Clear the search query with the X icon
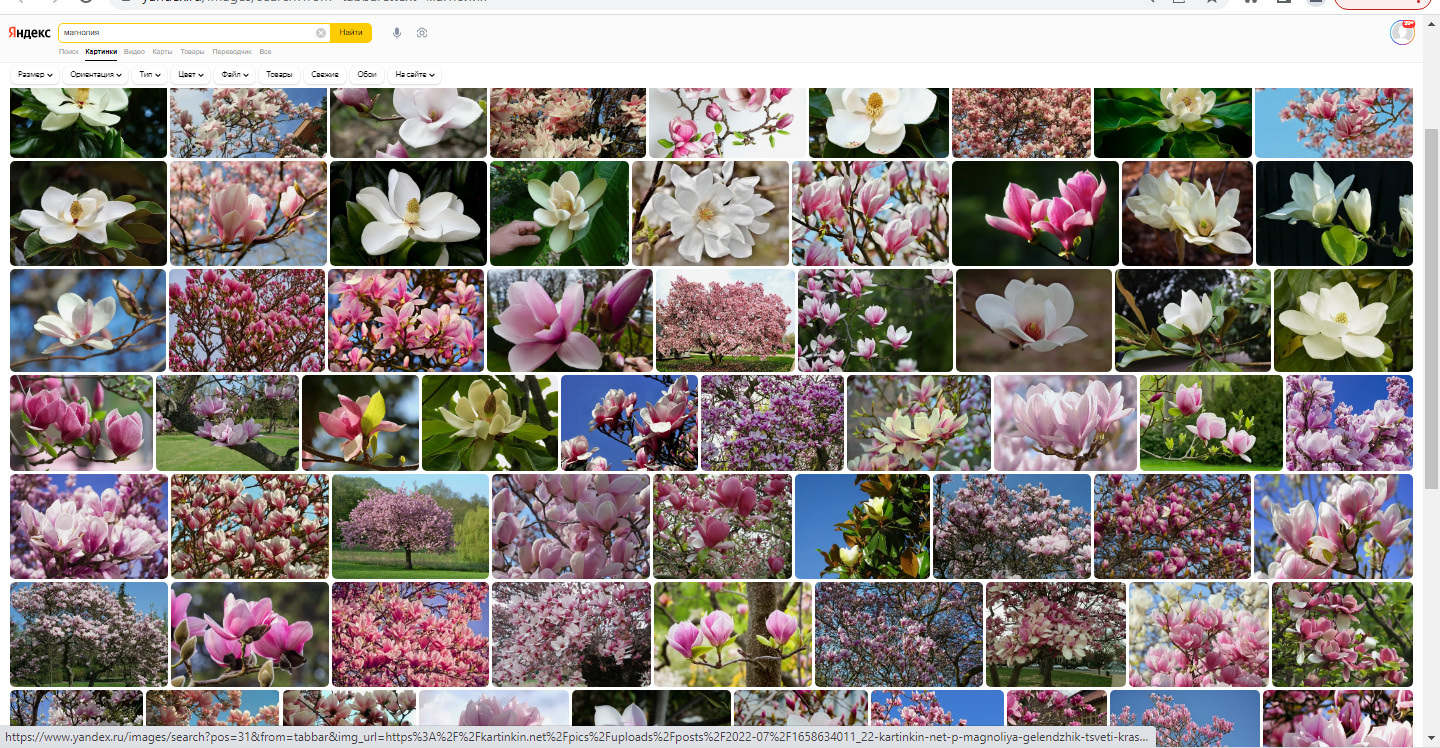Screen dimensions: 1440x748 tap(321, 33)
